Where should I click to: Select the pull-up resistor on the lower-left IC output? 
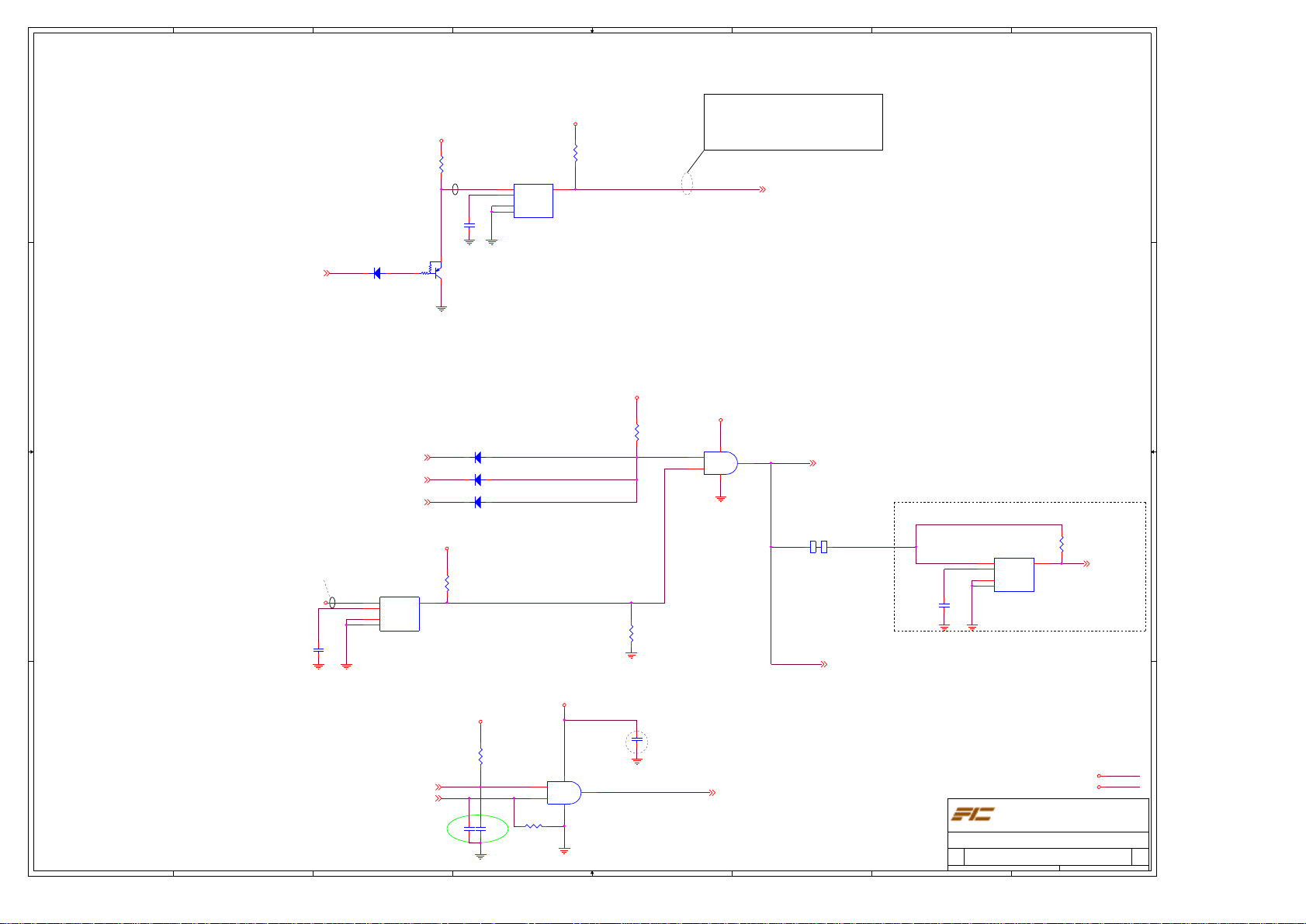447,583
